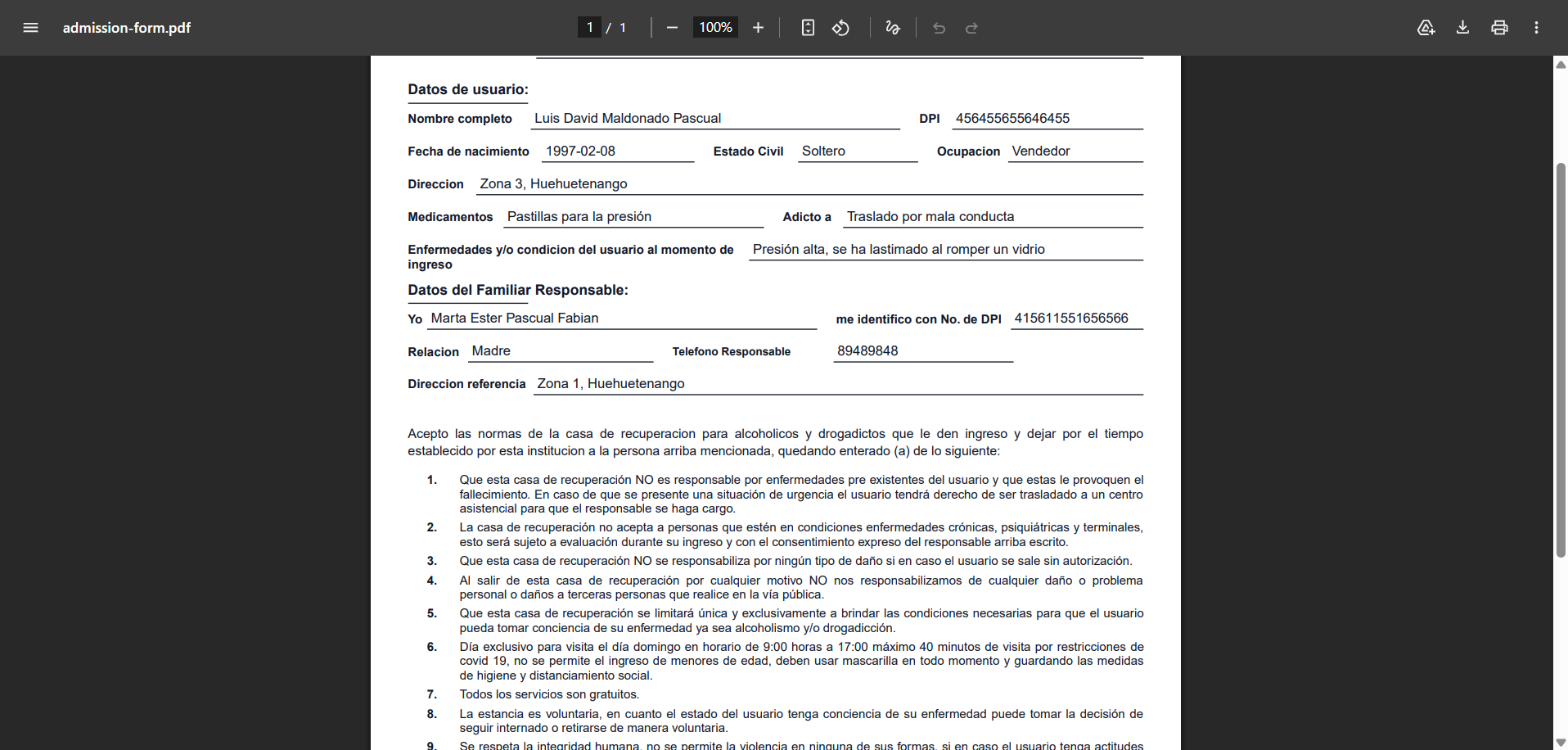
Task: Open the sidebar menu hamburger icon
Action: (30, 28)
